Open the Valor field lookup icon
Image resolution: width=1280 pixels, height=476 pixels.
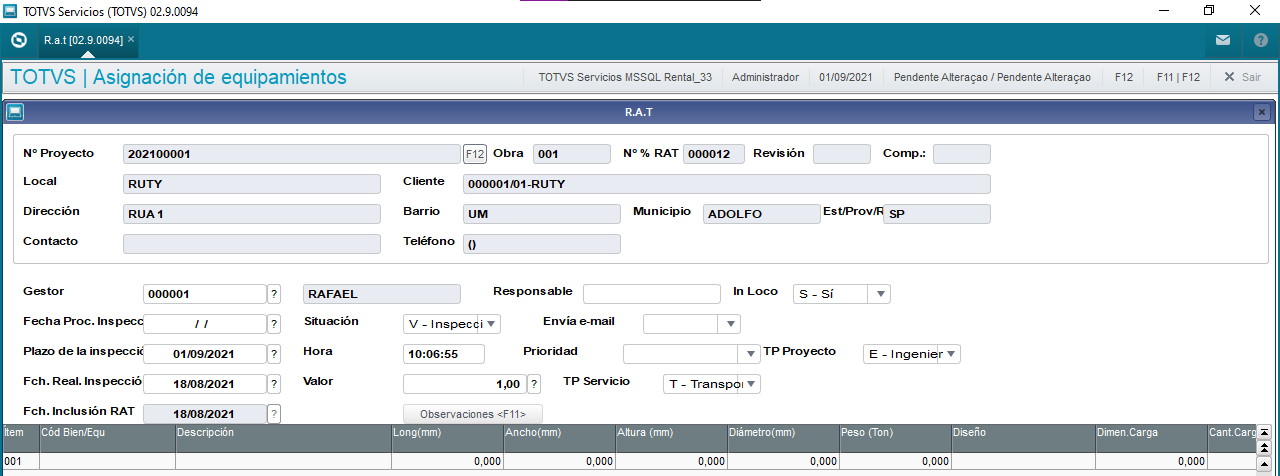534,384
